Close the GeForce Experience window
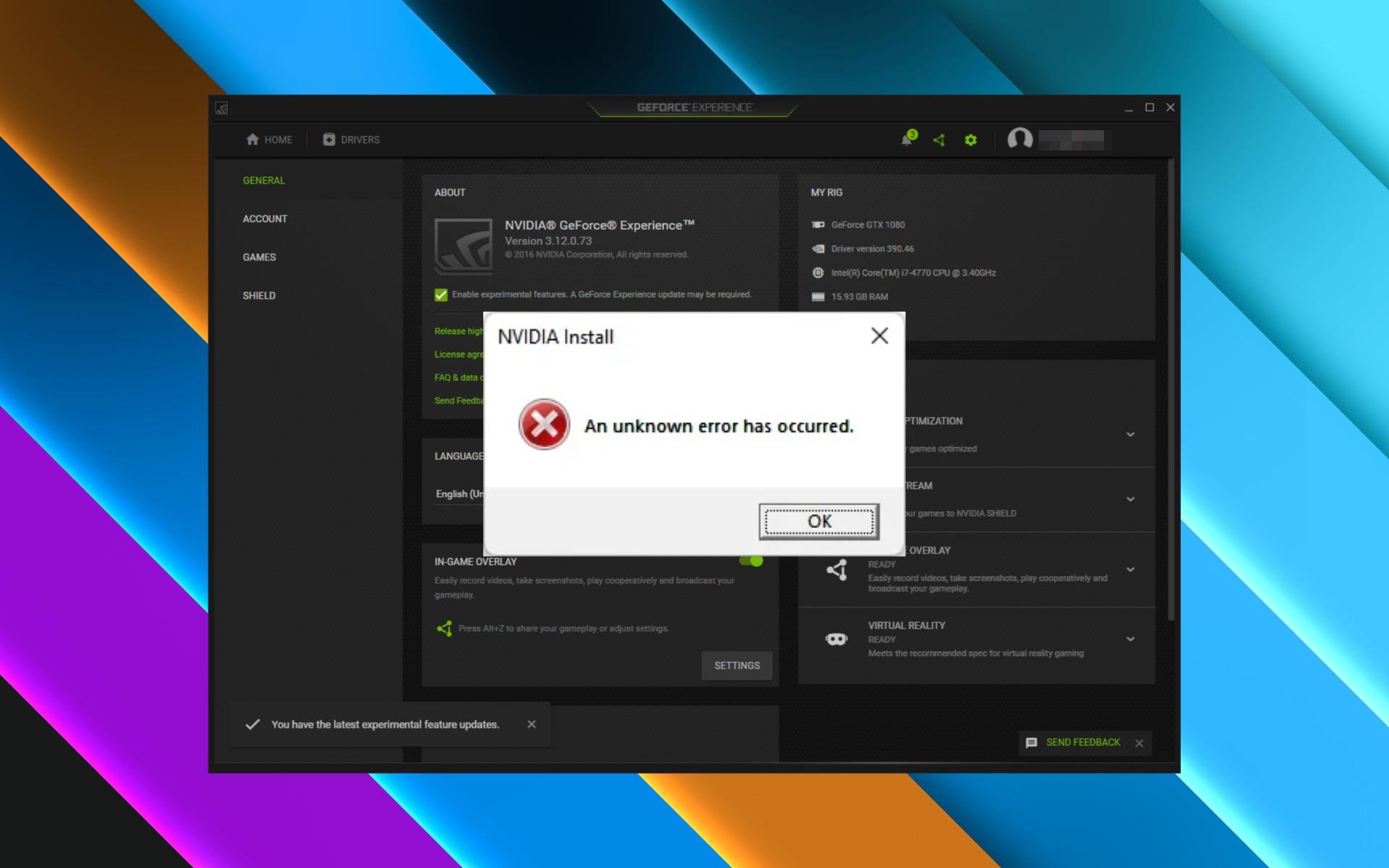 point(1171,108)
